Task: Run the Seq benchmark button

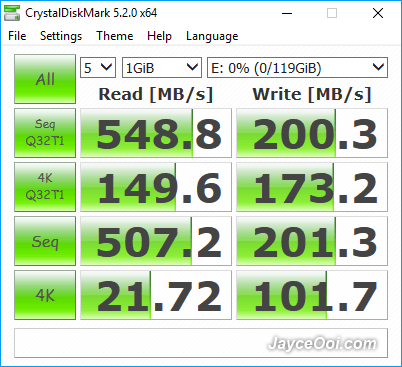Action: (x=45, y=241)
